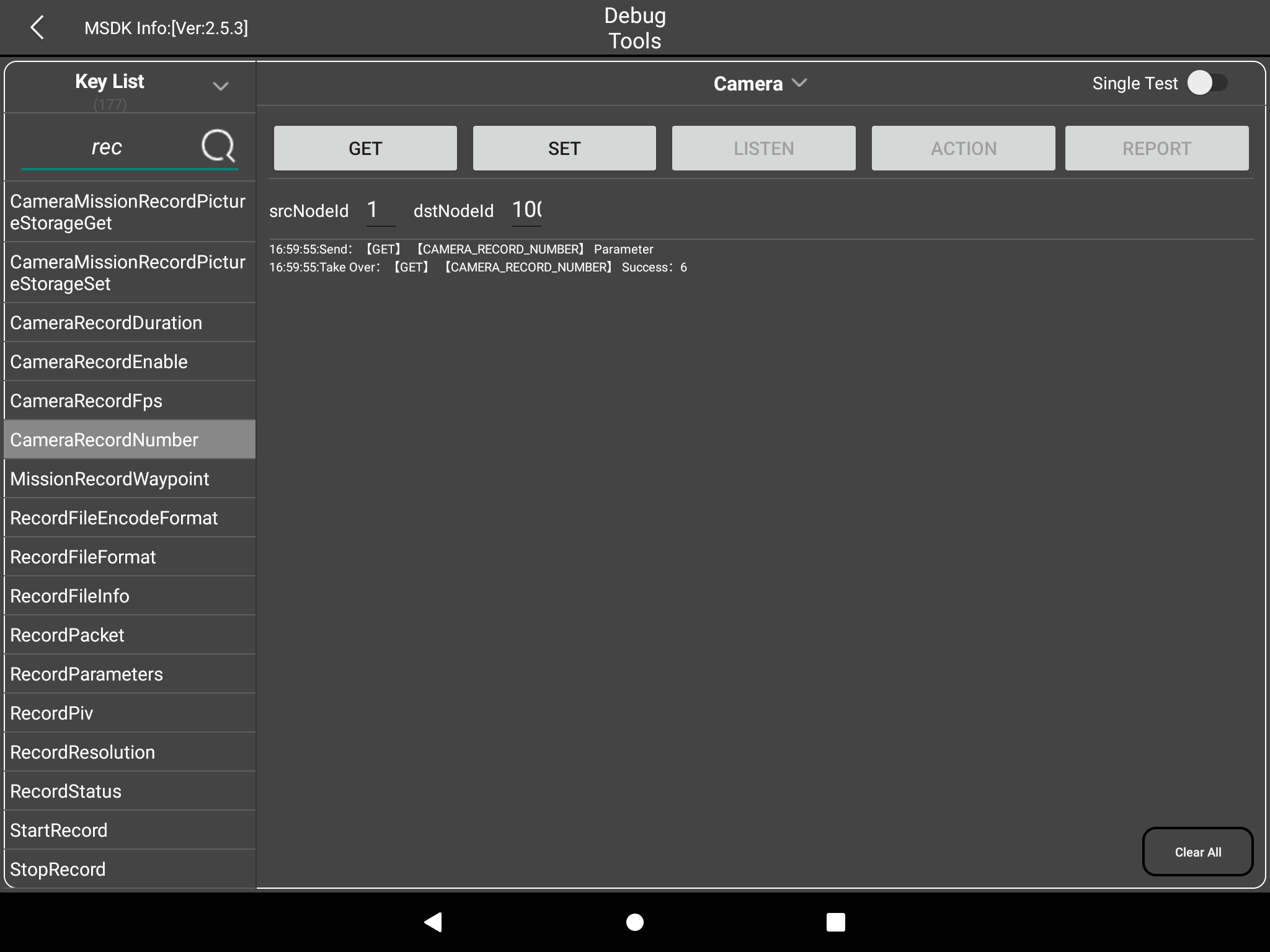The image size is (1270, 952).
Task: Click the GET action icon button
Action: pos(364,148)
